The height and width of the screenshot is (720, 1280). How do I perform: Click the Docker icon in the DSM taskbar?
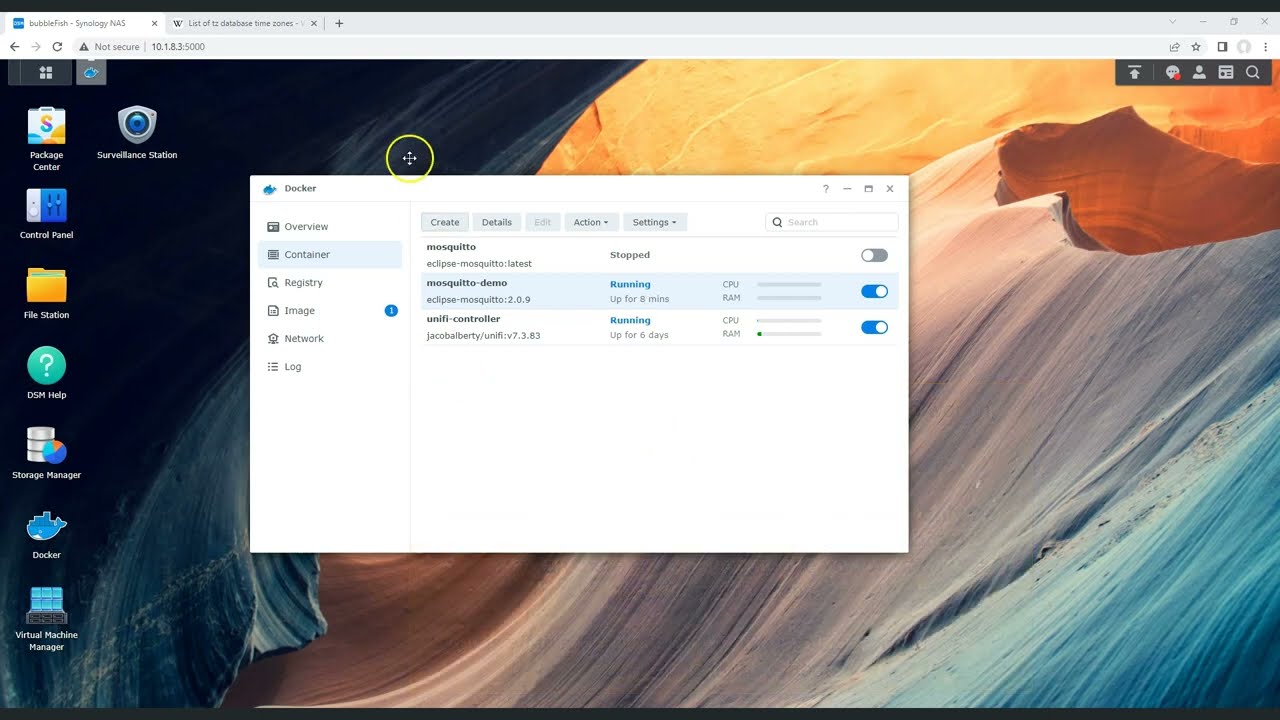(x=91, y=72)
